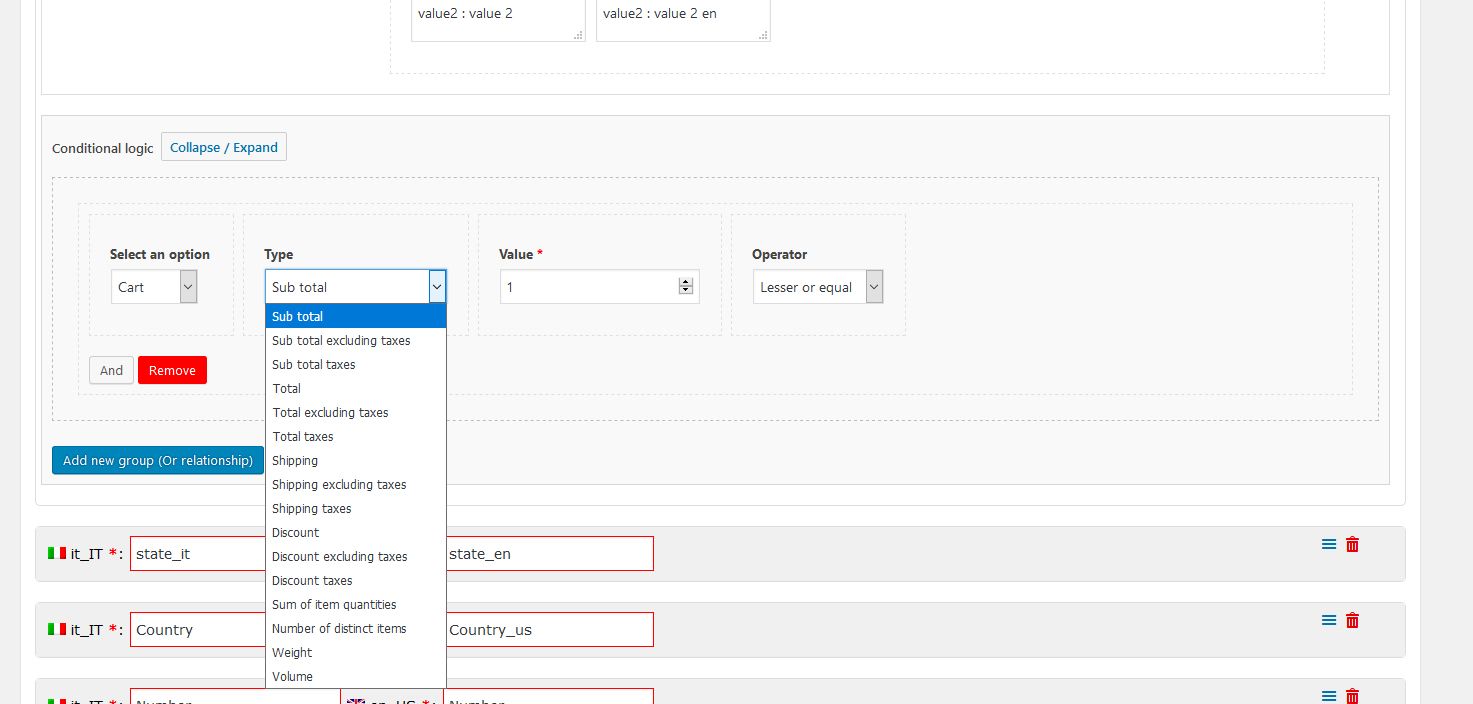The image size is (1473, 704).
Task: Select 'Sub total excluding taxes' from the list
Action: [341, 341]
